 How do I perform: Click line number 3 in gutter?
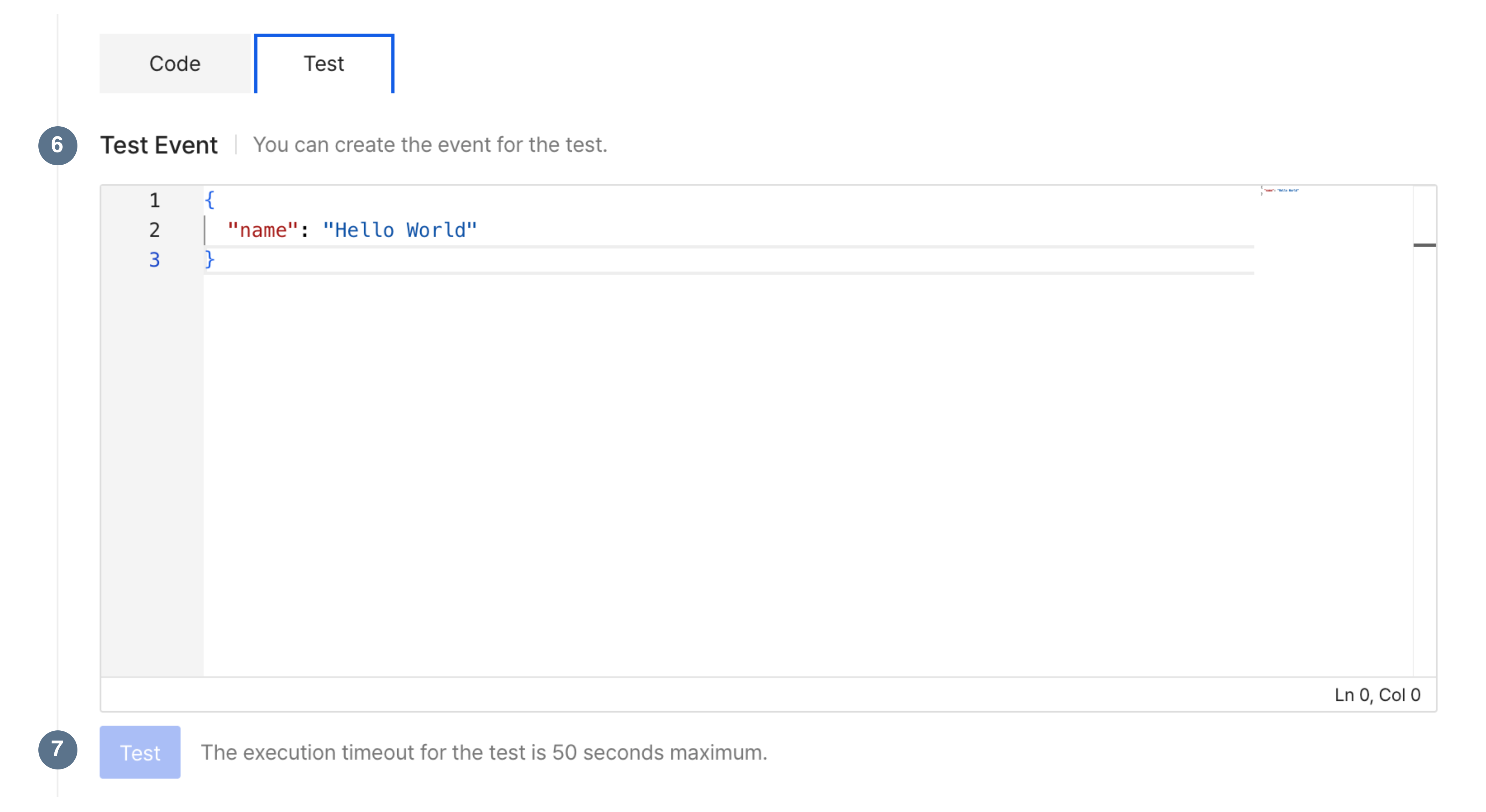(x=154, y=260)
